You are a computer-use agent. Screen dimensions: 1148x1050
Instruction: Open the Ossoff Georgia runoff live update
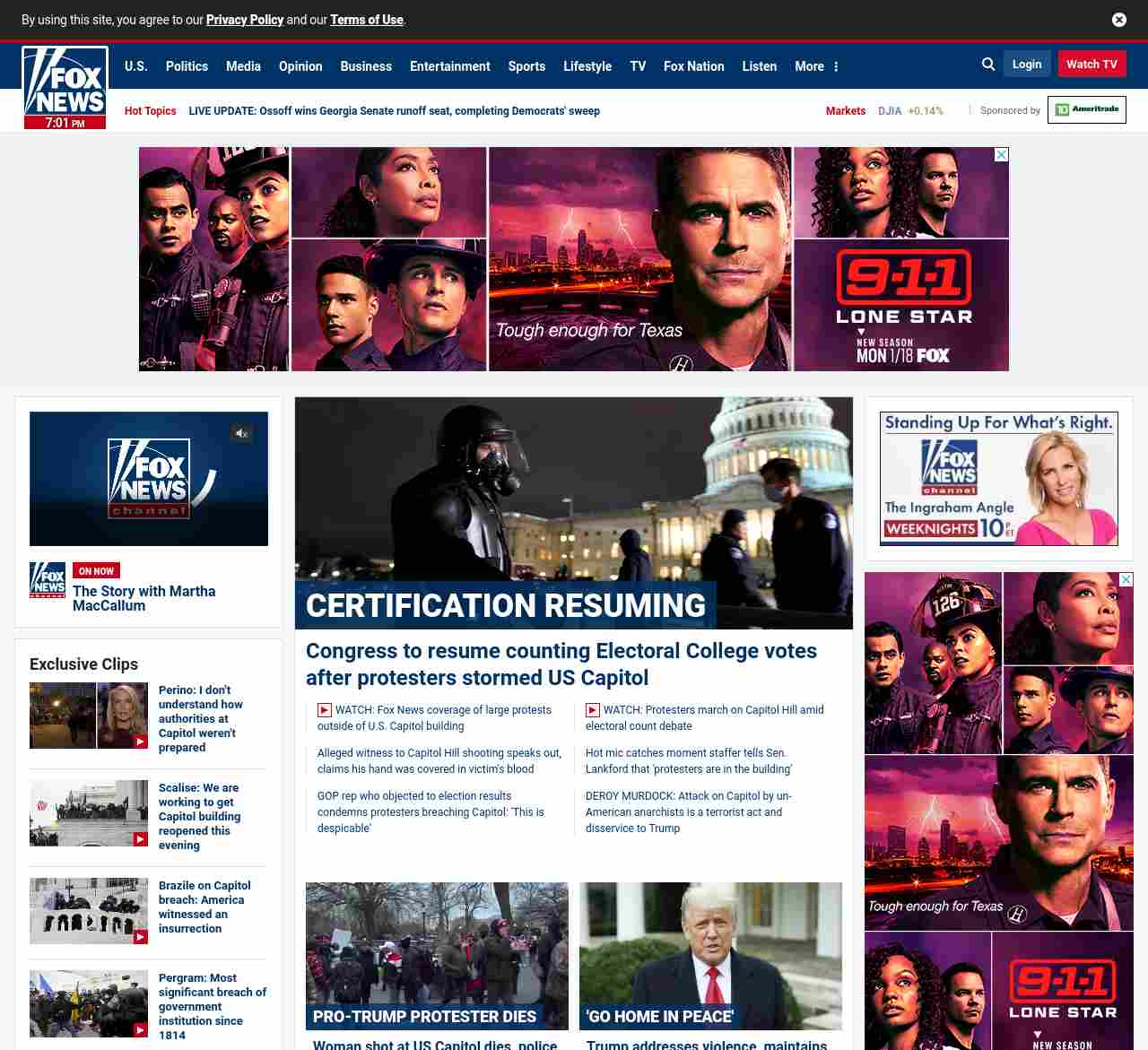pyautogui.click(x=394, y=111)
